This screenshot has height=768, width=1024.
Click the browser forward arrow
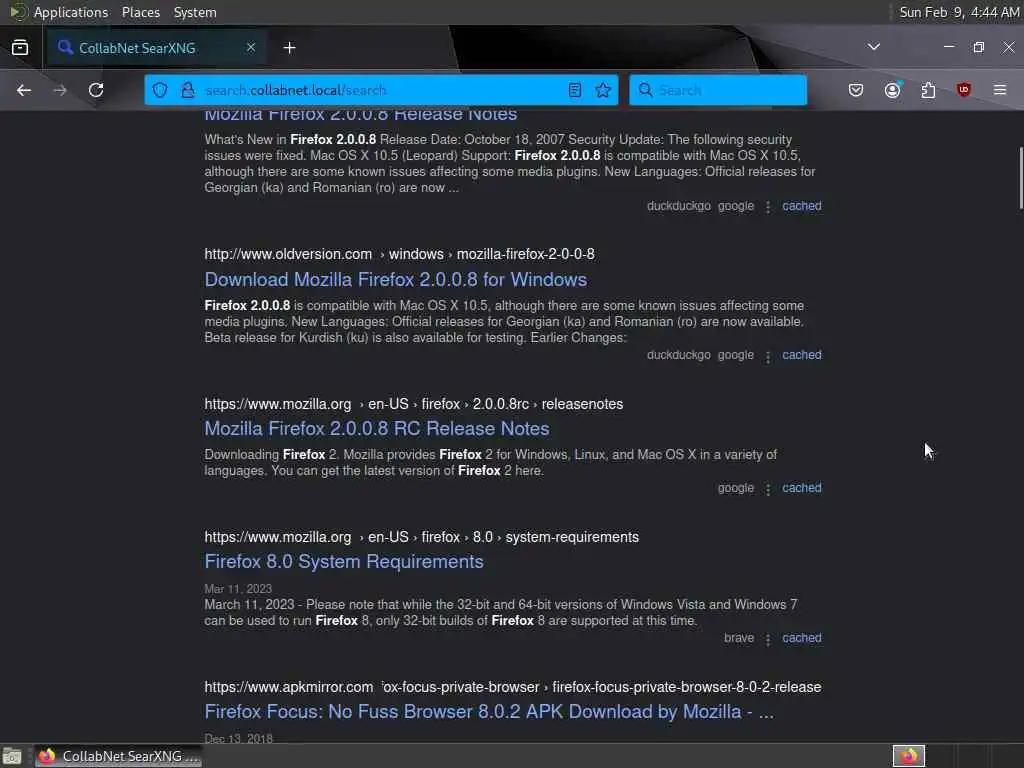point(60,90)
